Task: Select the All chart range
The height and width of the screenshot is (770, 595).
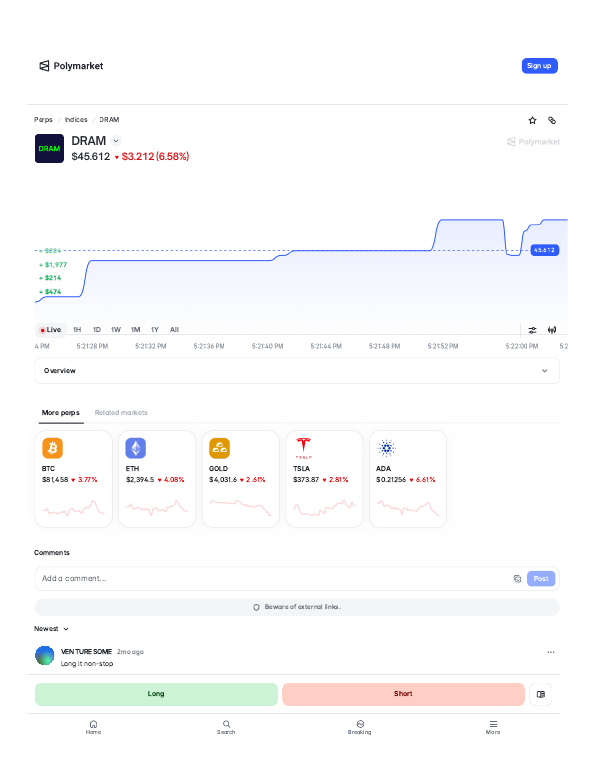Action: pyautogui.click(x=174, y=330)
